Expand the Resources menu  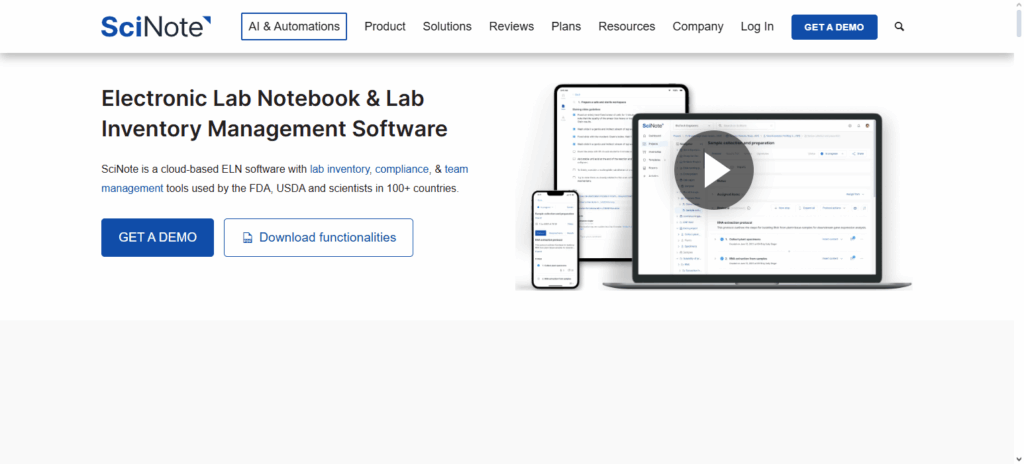(626, 27)
